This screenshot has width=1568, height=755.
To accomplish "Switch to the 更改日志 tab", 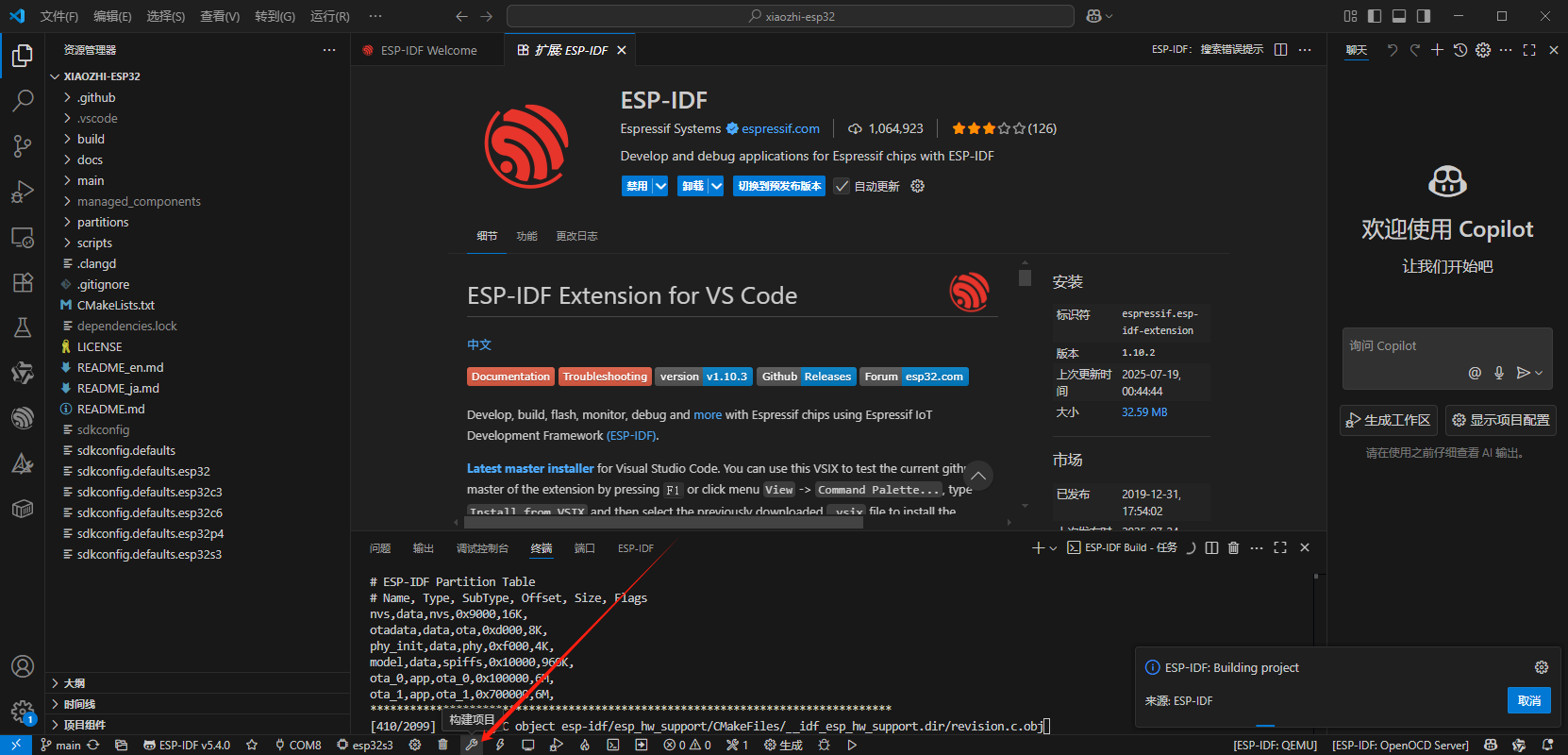I will [576, 236].
